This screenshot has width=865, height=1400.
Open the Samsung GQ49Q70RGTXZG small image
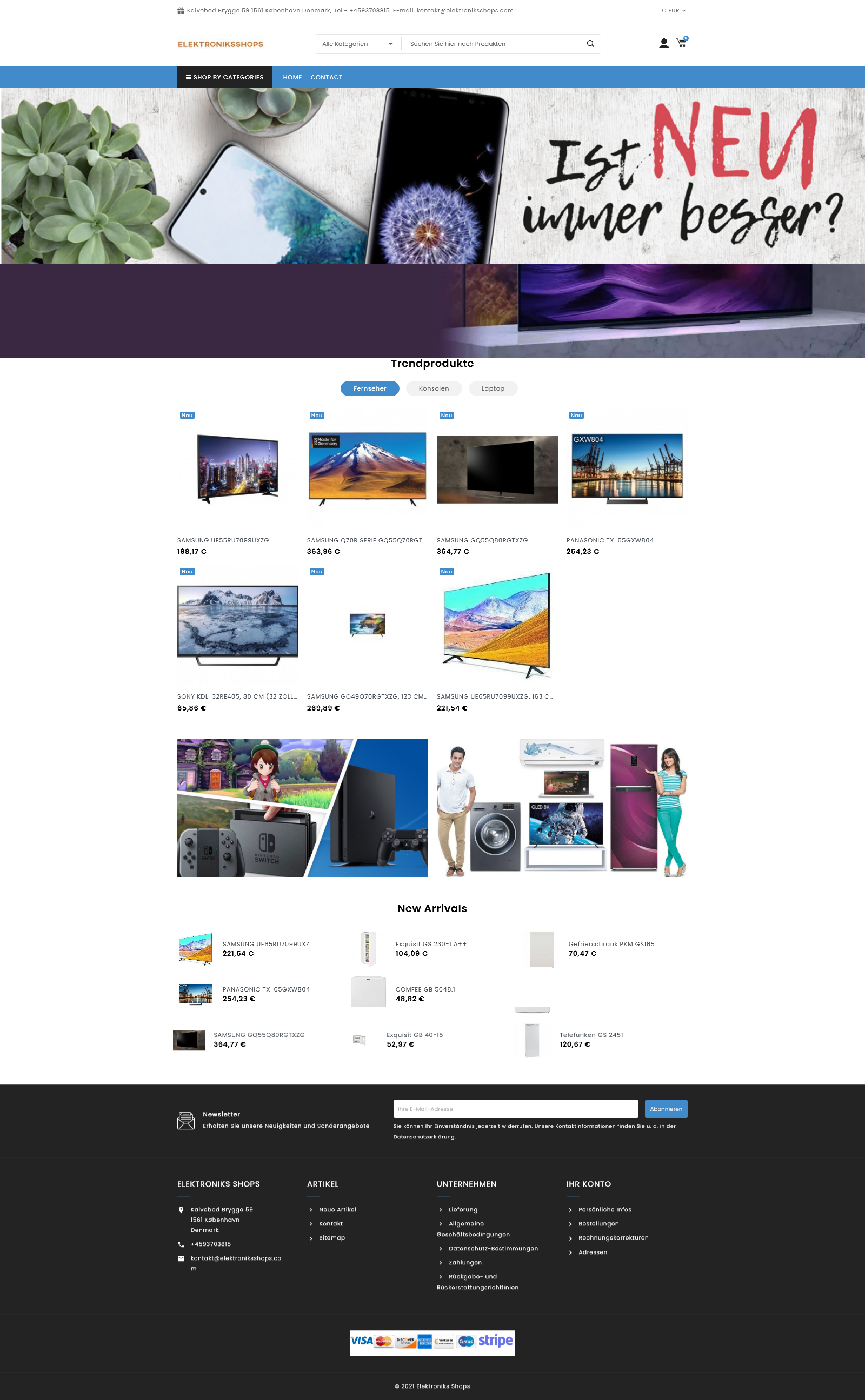click(x=367, y=625)
